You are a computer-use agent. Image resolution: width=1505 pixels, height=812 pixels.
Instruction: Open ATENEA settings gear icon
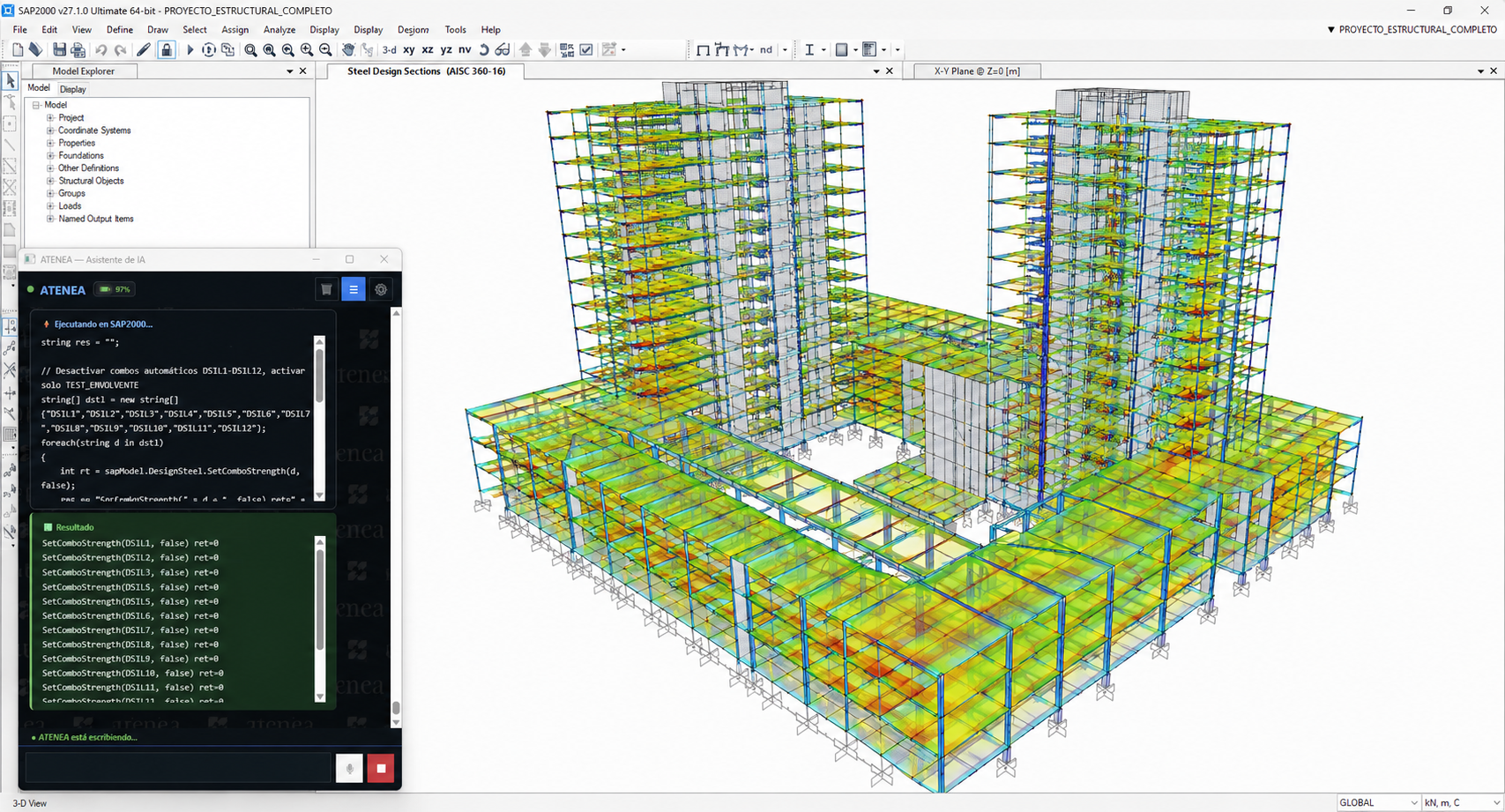click(381, 289)
